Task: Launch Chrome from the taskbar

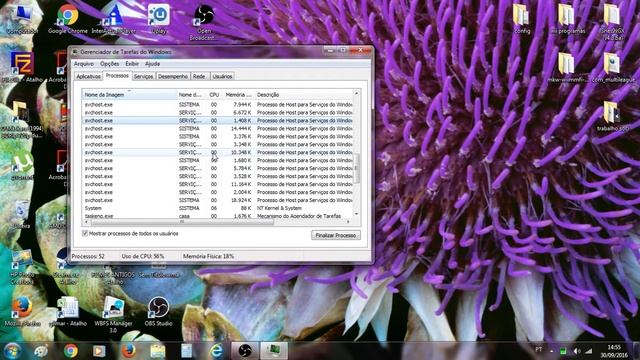Action: click(71, 351)
